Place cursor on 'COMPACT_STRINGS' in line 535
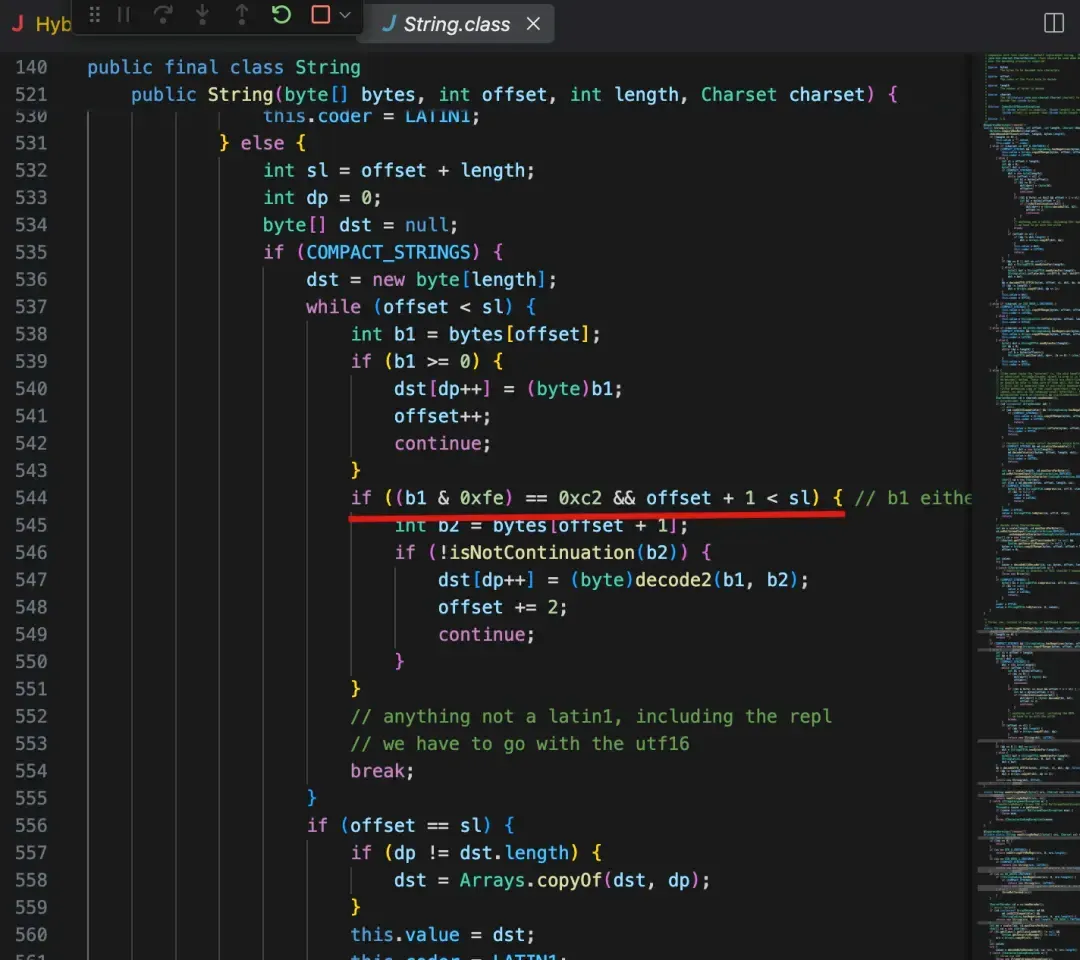 pos(388,253)
